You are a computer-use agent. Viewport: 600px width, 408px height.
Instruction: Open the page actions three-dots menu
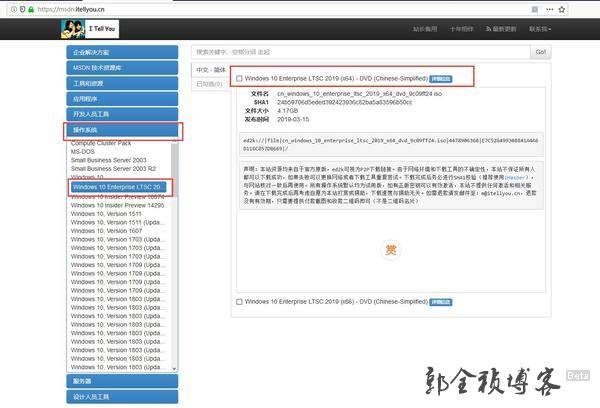click(x=549, y=9)
